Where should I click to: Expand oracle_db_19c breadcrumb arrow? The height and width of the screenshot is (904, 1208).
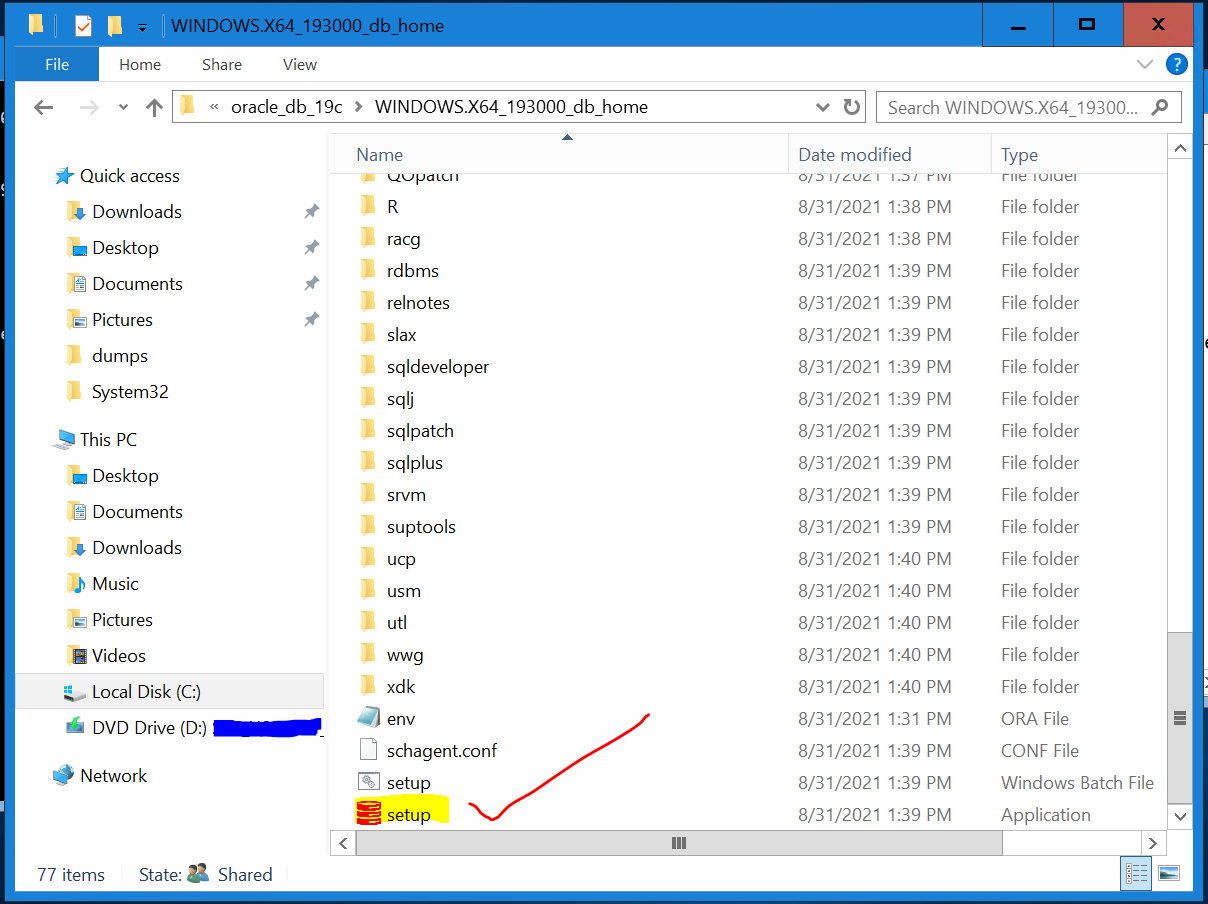pyautogui.click(x=359, y=107)
